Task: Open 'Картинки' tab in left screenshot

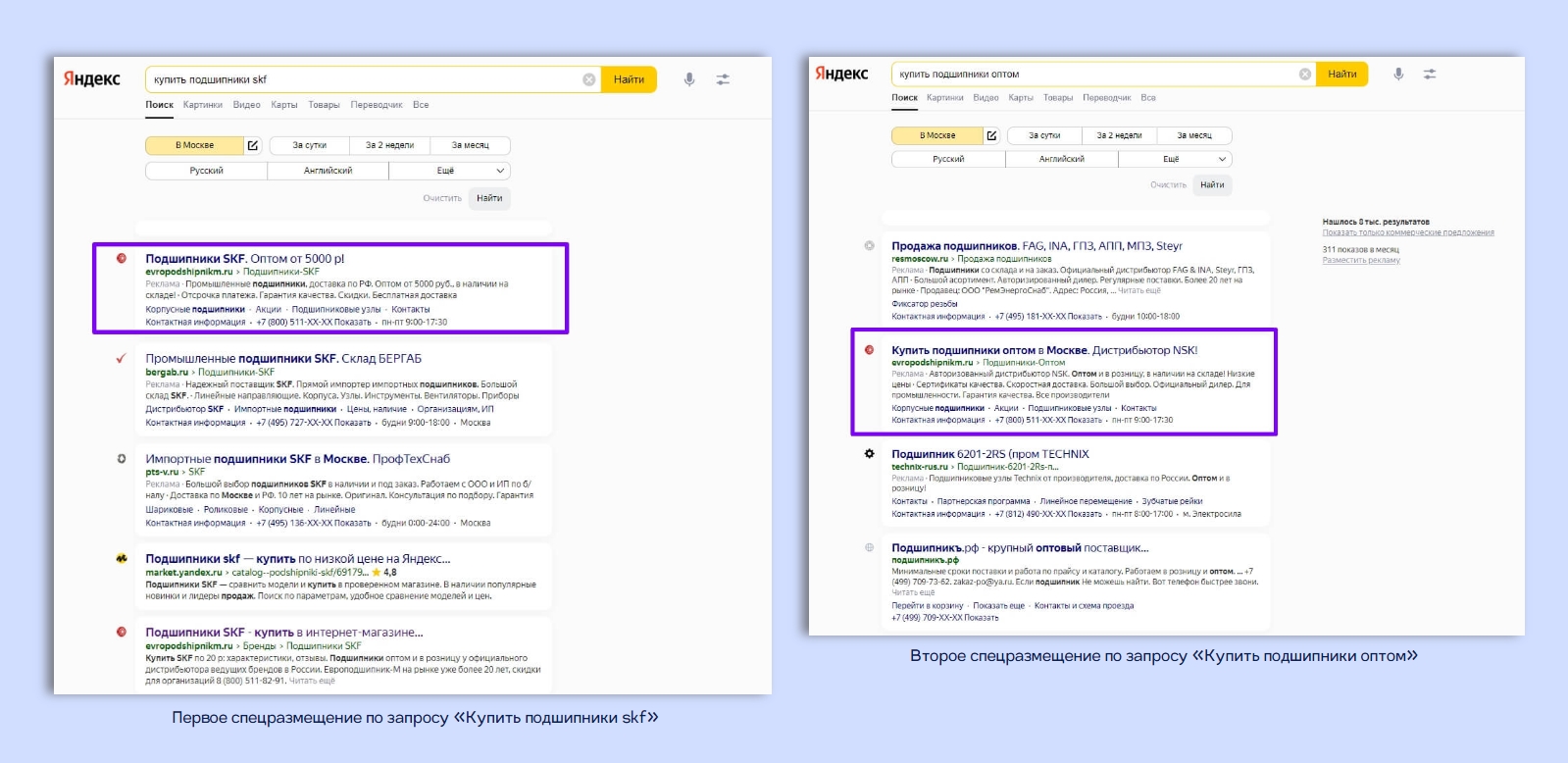Action: 202,105
